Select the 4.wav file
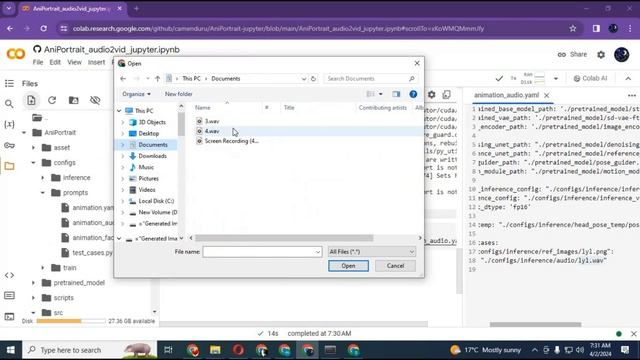Image resolution: width=640 pixels, height=360 pixels. point(212,131)
